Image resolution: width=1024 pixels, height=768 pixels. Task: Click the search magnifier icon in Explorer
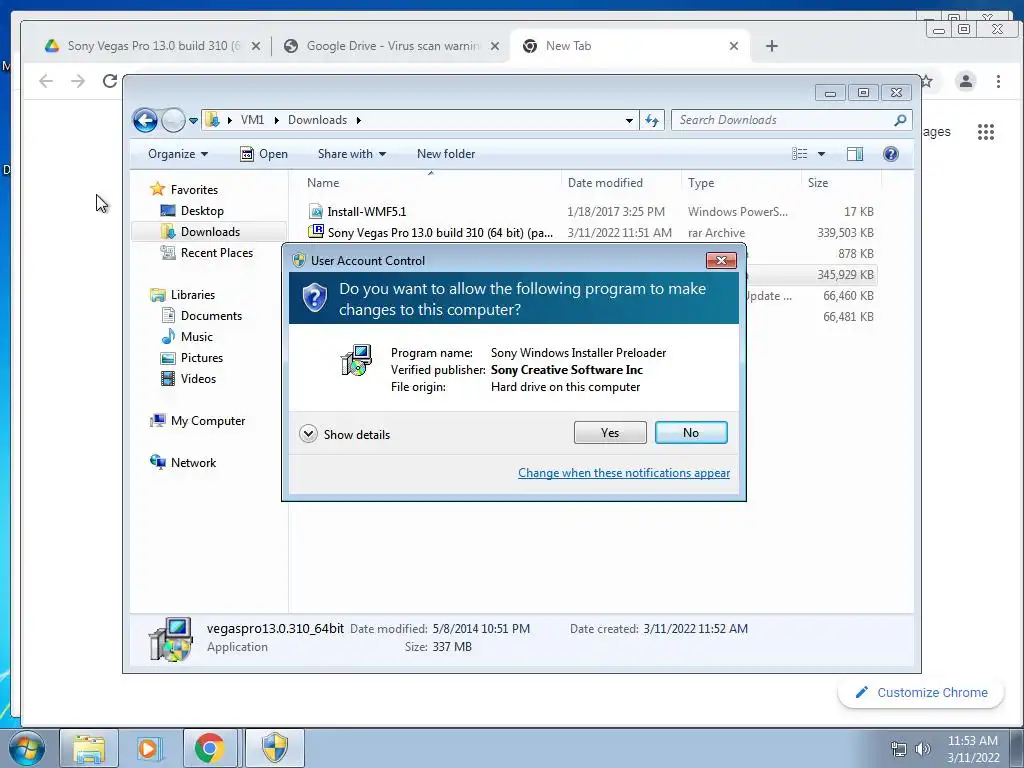tap(901, 120)
